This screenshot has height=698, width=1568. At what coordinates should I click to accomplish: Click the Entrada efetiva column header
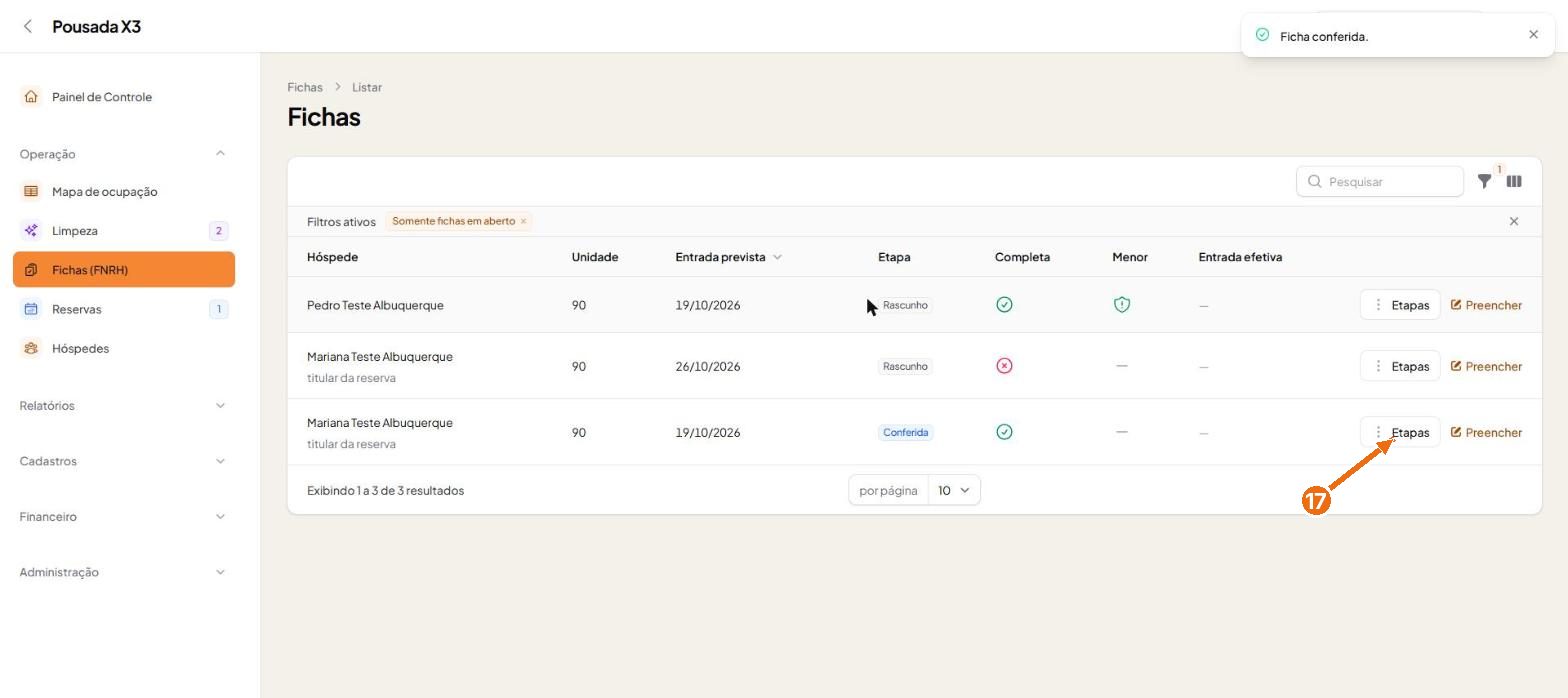point(1240,257)
